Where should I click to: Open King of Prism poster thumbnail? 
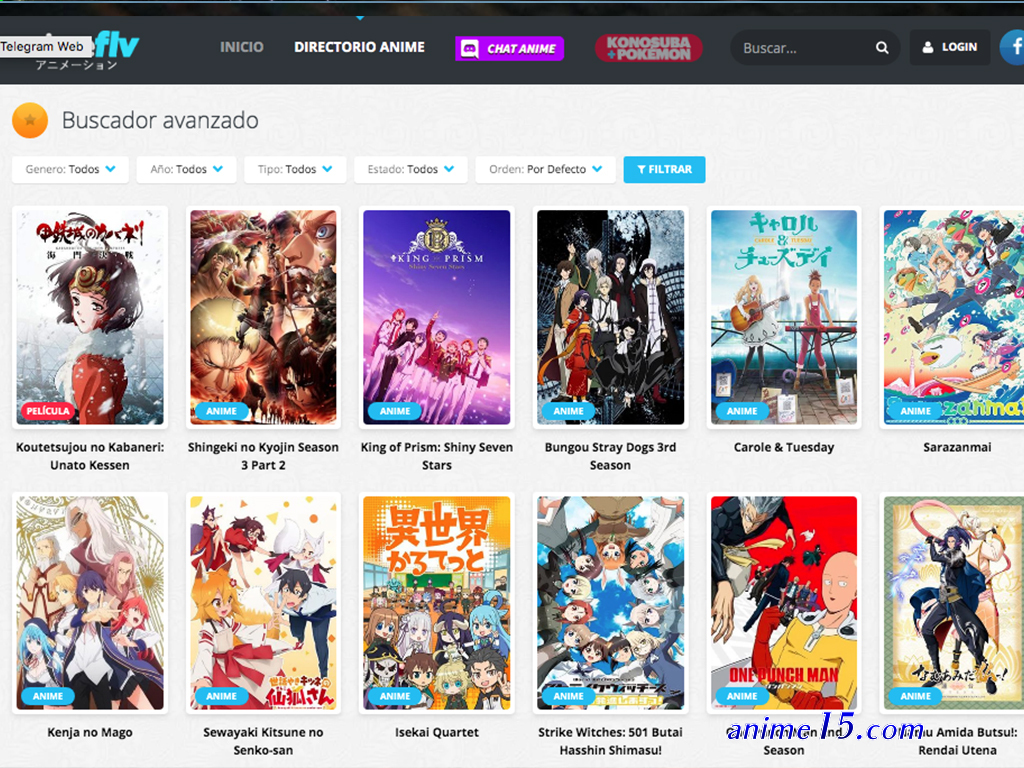click(437, 317)
